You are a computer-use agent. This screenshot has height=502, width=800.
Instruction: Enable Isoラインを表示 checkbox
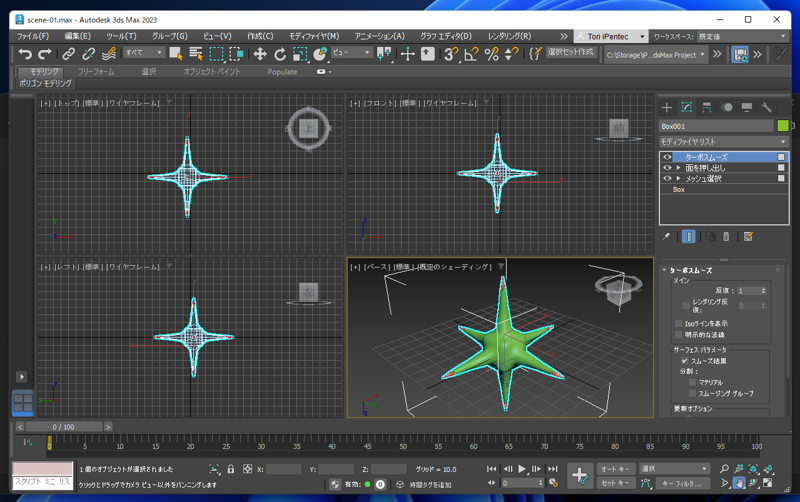click(x=678, y=323)
